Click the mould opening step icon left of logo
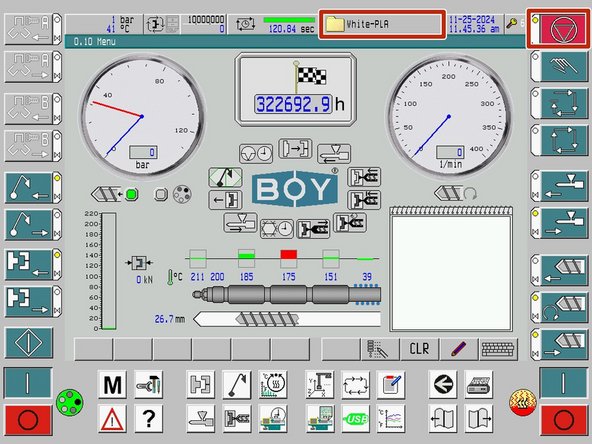592x444 pixels. pos(225,200)
